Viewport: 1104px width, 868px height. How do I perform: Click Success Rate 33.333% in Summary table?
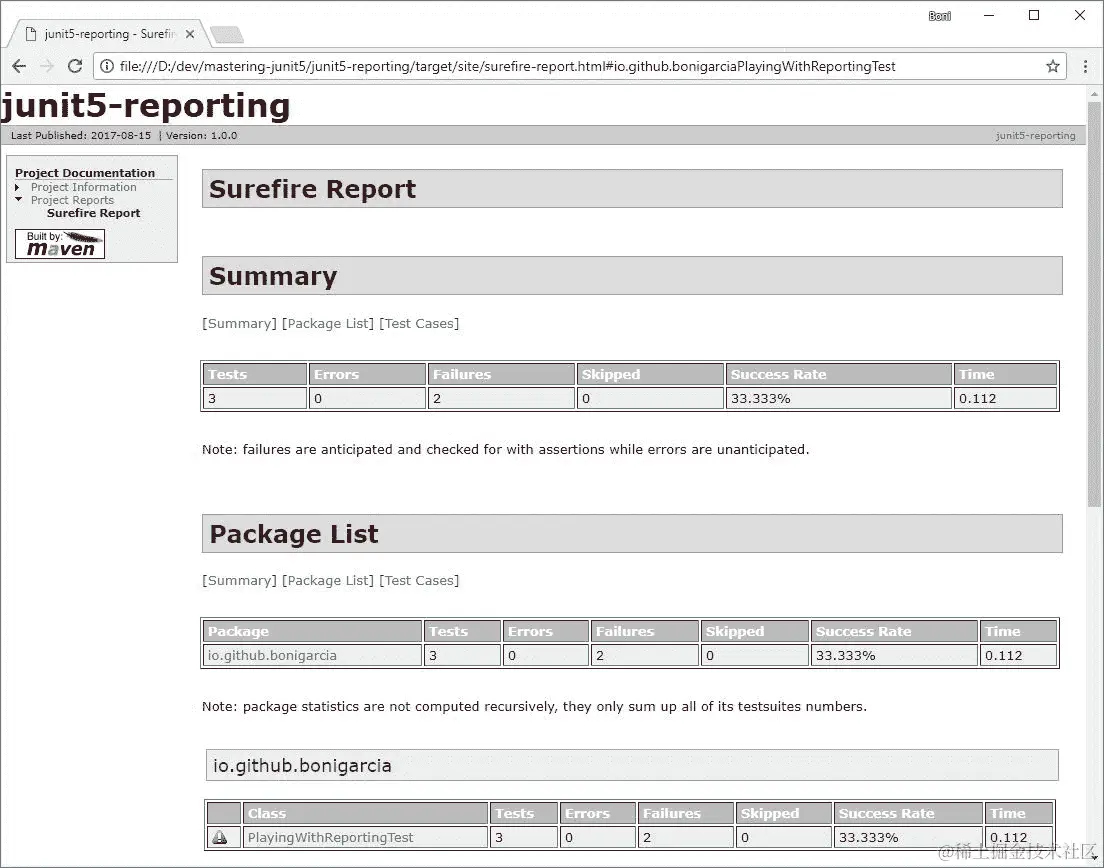click(839, 398)
